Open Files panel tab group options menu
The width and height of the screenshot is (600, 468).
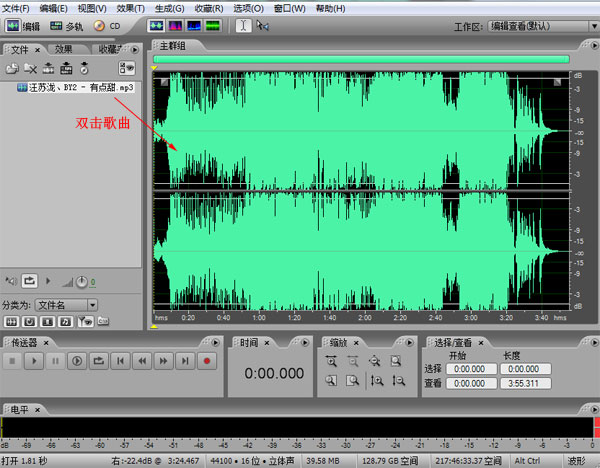click(x=135, y=49)
